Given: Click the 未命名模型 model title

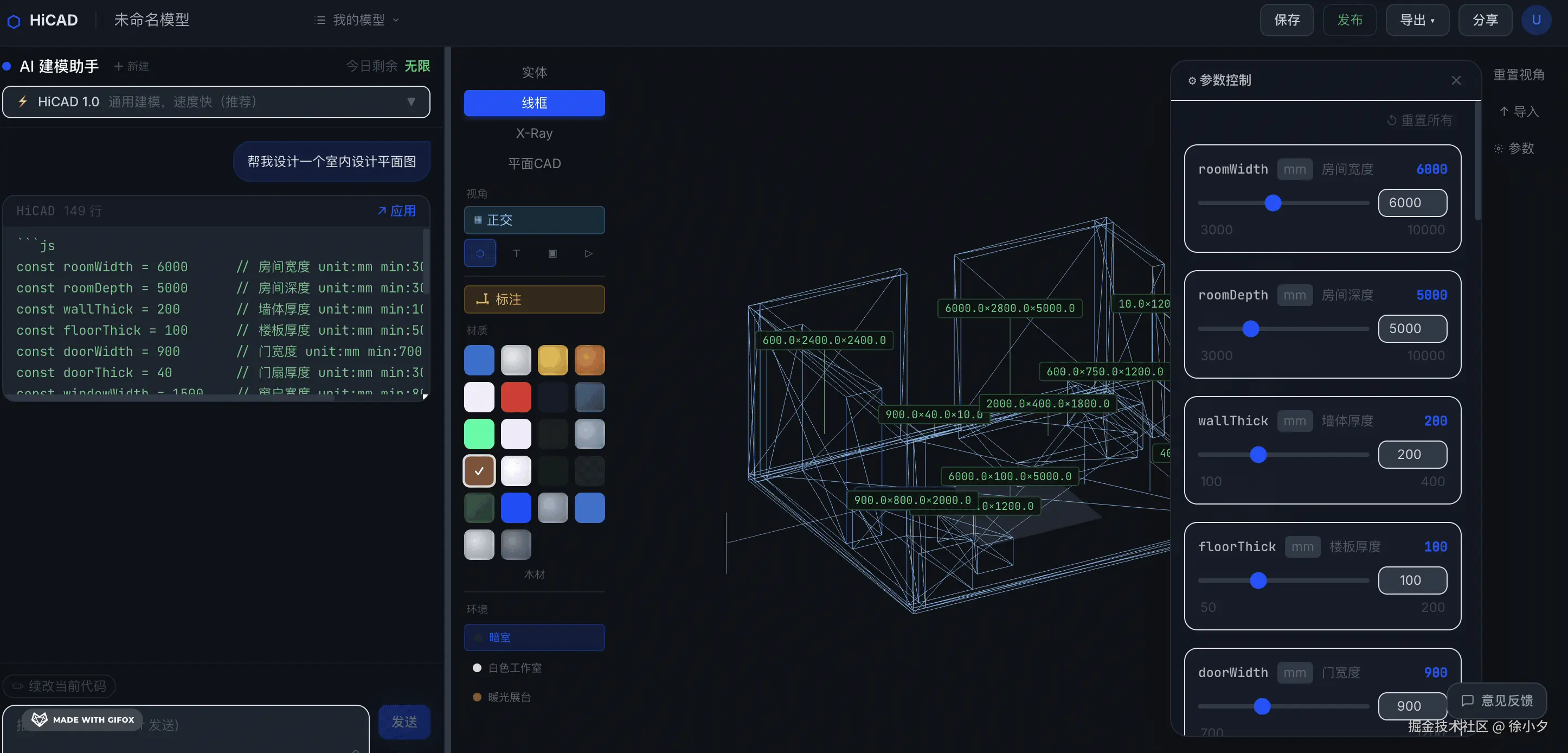Looking at the screenshot, I should pos(152,20).
